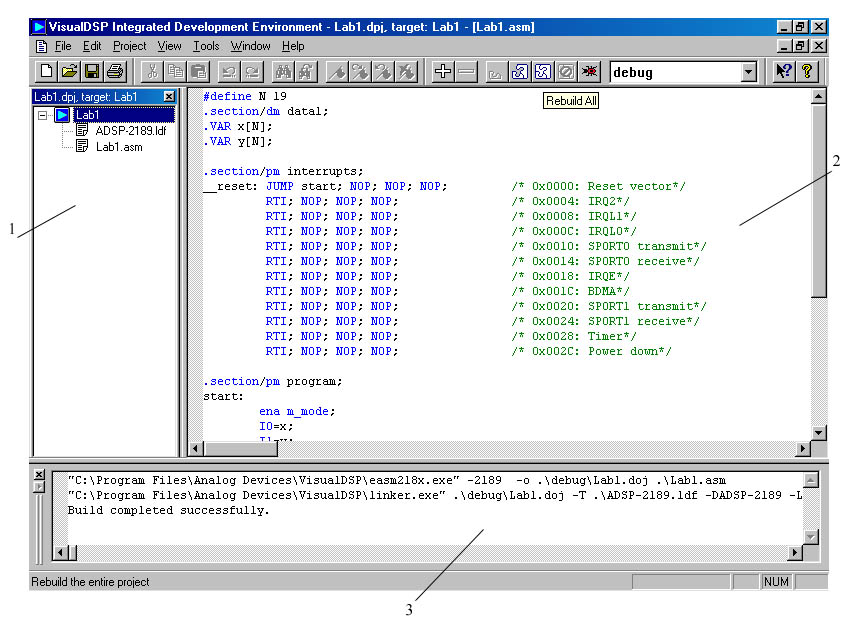Screen dimensions: 850x625
Task: Select ADSP-2189.ldf in the project tree
Action: pyautogui.click(x=131, y=131)
